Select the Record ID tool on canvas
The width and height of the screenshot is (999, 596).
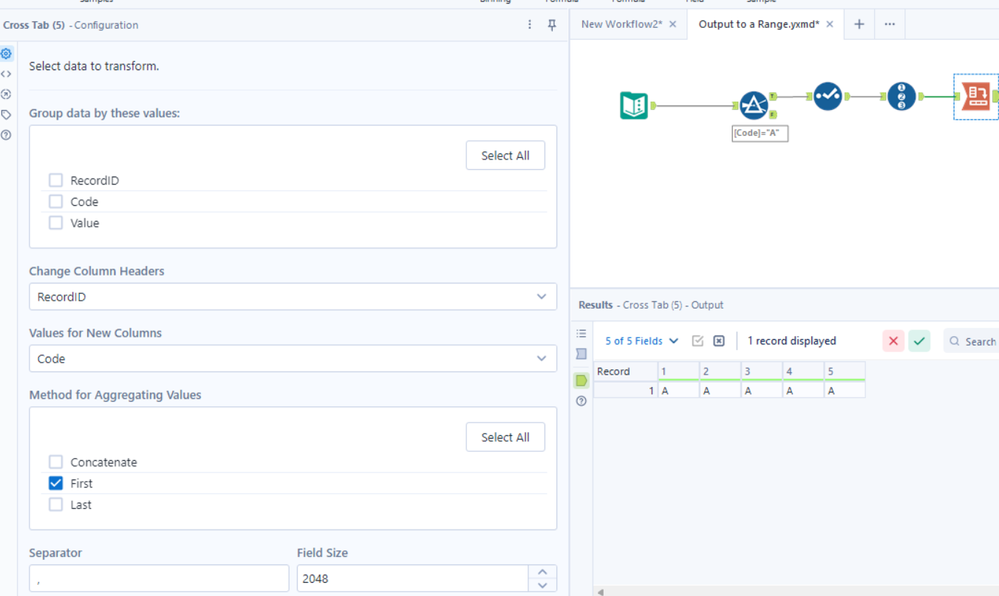pyautogui.click(x=902, y=96)
